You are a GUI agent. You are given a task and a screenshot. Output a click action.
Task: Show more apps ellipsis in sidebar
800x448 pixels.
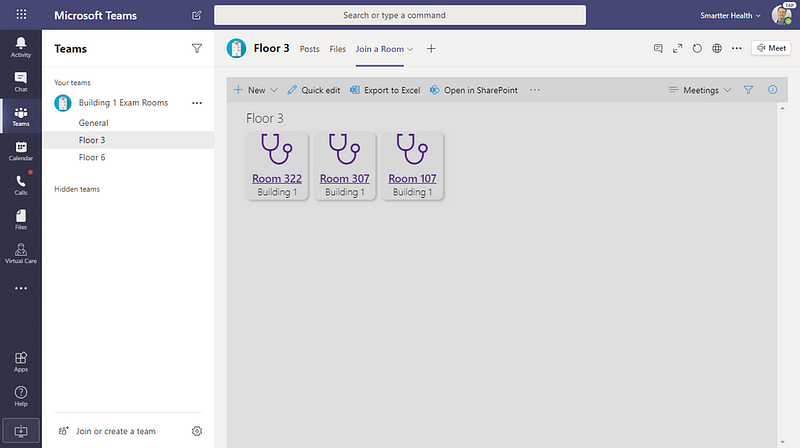click(x=21, y=288)
